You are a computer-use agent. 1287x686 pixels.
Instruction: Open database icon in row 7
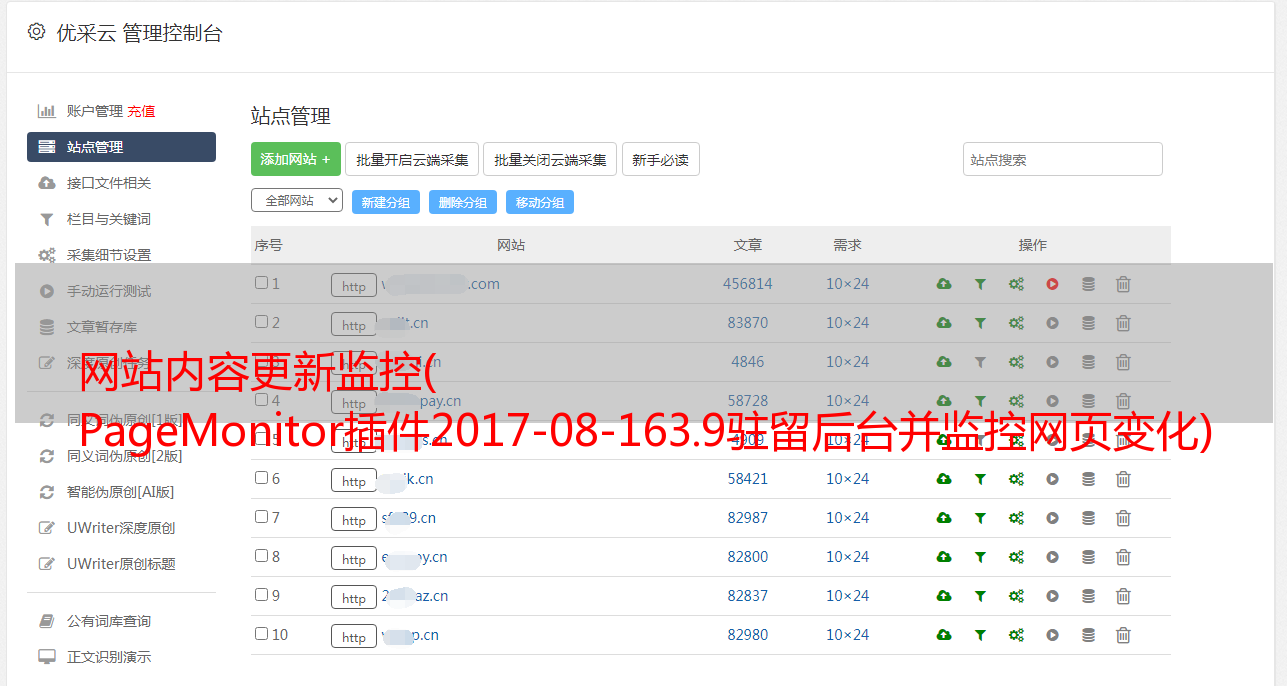pos(1088,518)
